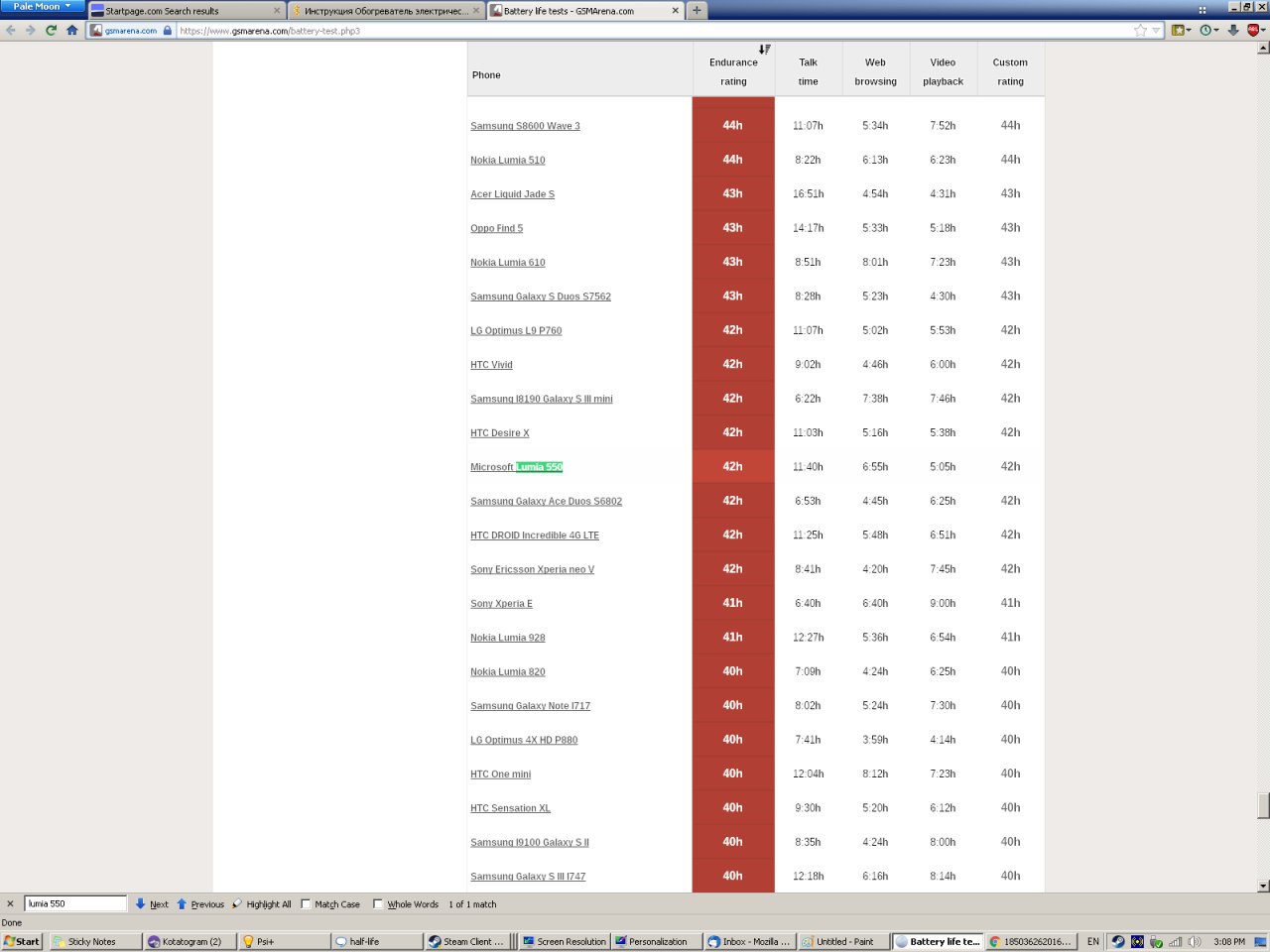Switch to half-life taskbar button
The width and height of the screenshot is (1270, 952).
378,941
